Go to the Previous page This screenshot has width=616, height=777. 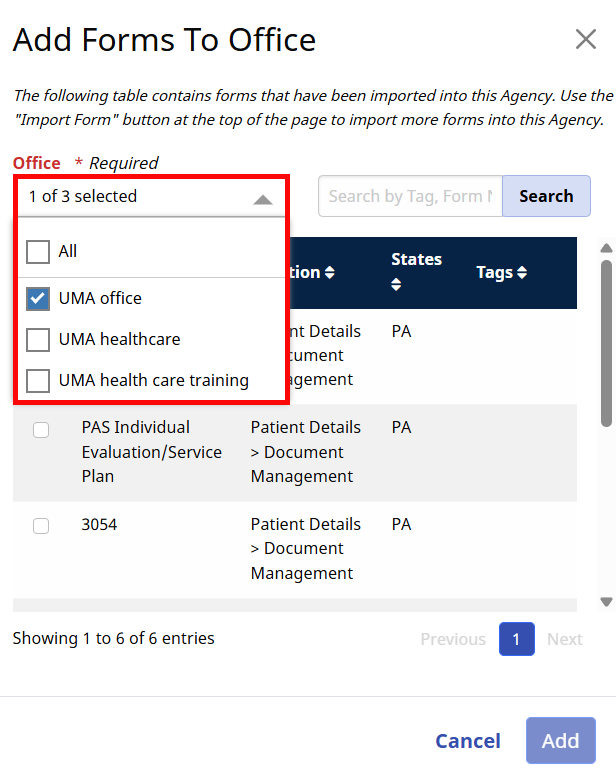coord(453,639)
